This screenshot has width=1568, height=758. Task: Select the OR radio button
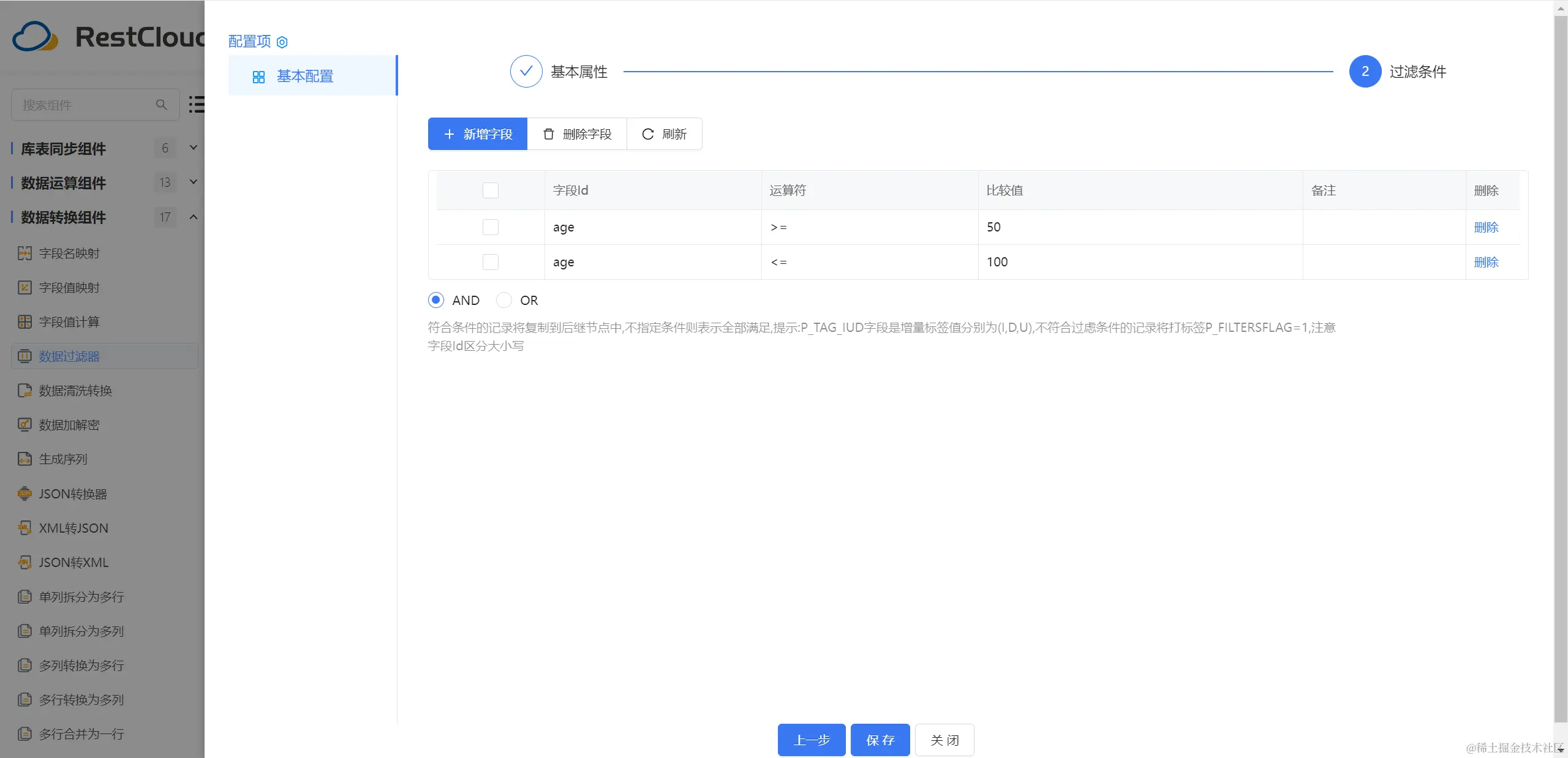point(504,300)
